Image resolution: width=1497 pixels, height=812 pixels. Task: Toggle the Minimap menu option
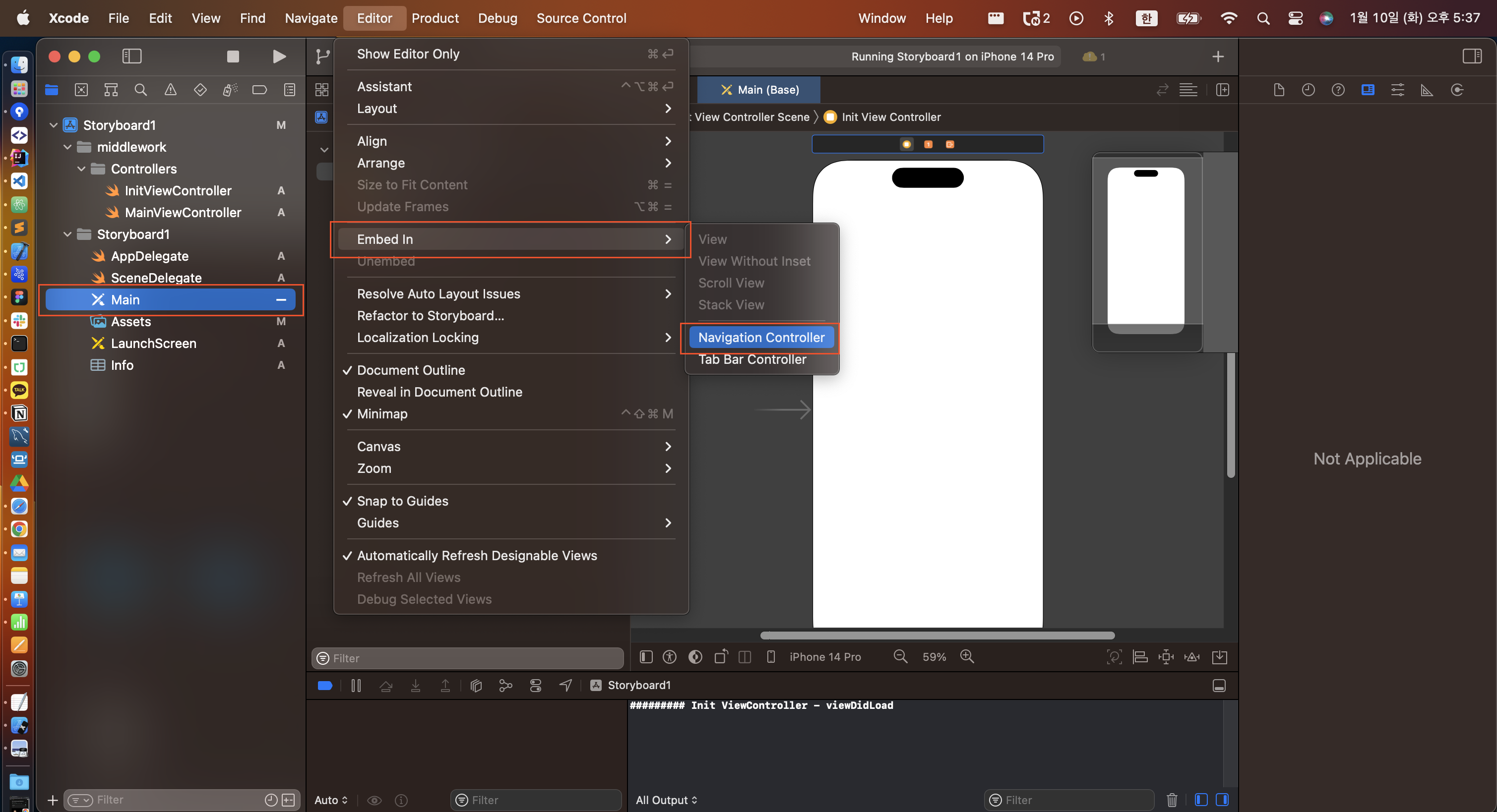click(x=382, y=414)
